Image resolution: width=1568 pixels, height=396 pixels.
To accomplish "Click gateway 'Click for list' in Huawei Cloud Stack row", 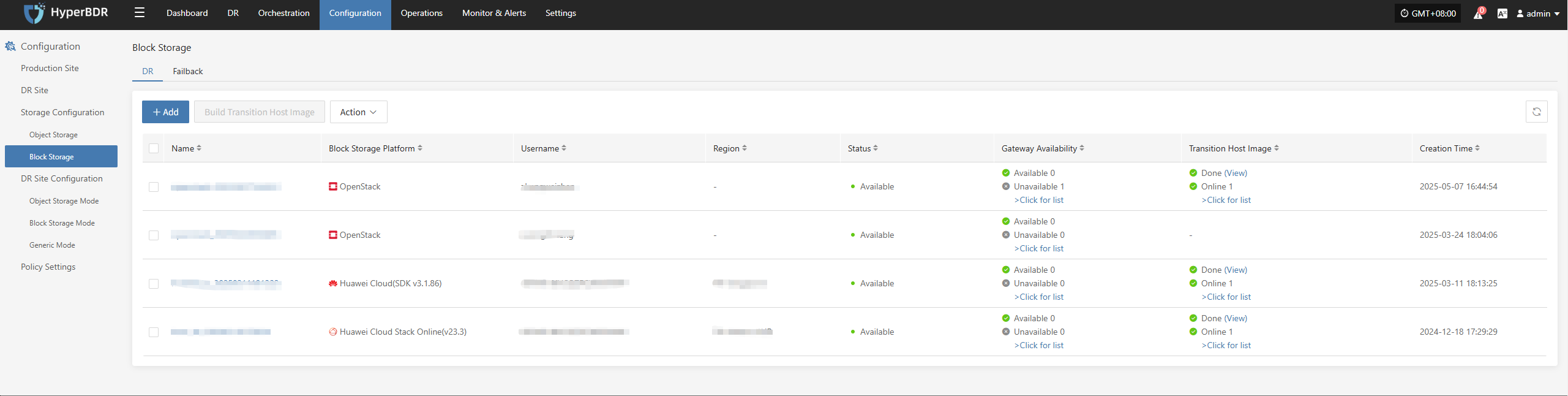I will (1039, 345).
